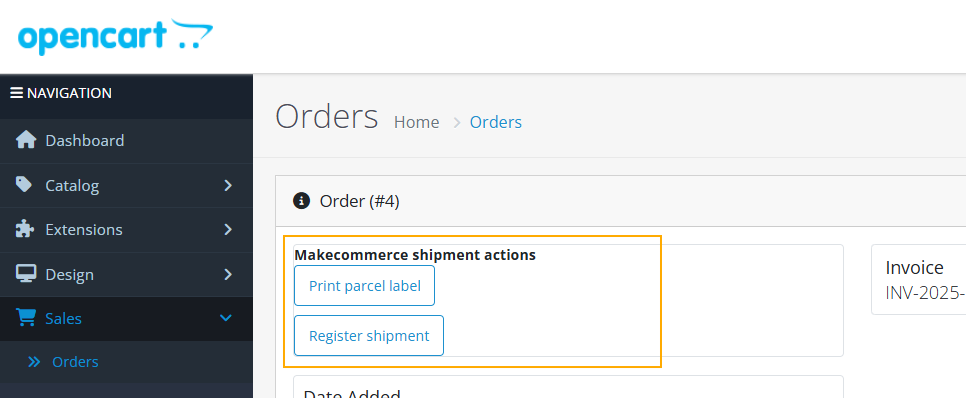
Task: Click the Sales shopping cart icon
Action: 26,318
